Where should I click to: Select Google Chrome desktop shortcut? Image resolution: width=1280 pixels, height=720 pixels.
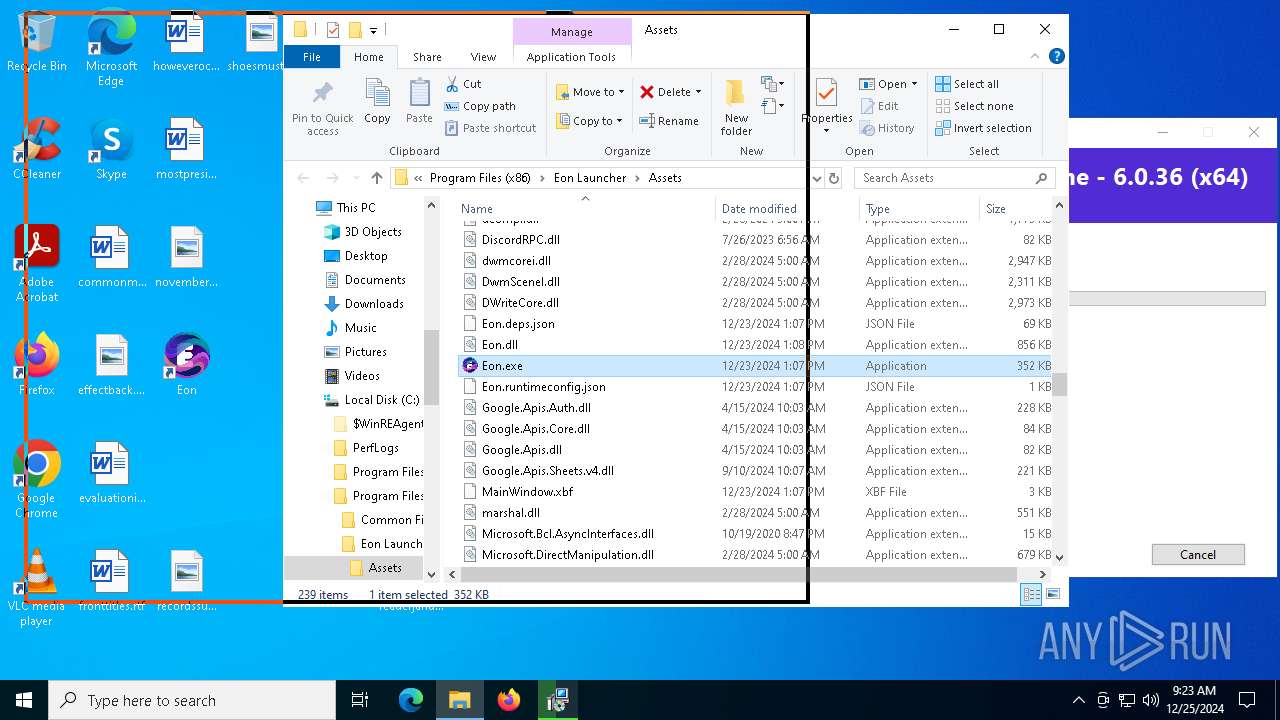[x=37, y=480]
